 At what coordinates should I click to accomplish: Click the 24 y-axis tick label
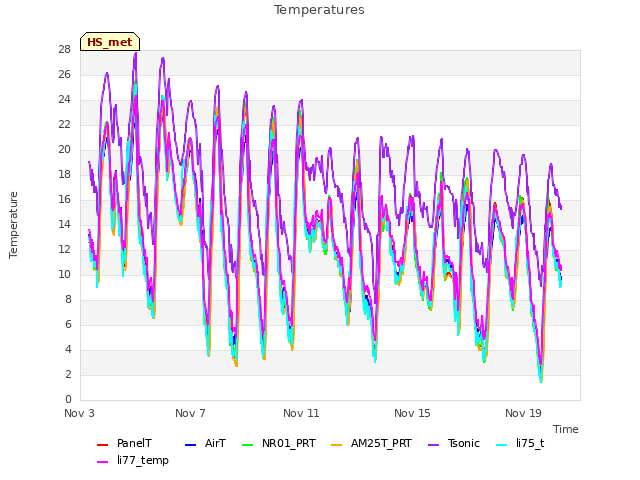point(65,100)
